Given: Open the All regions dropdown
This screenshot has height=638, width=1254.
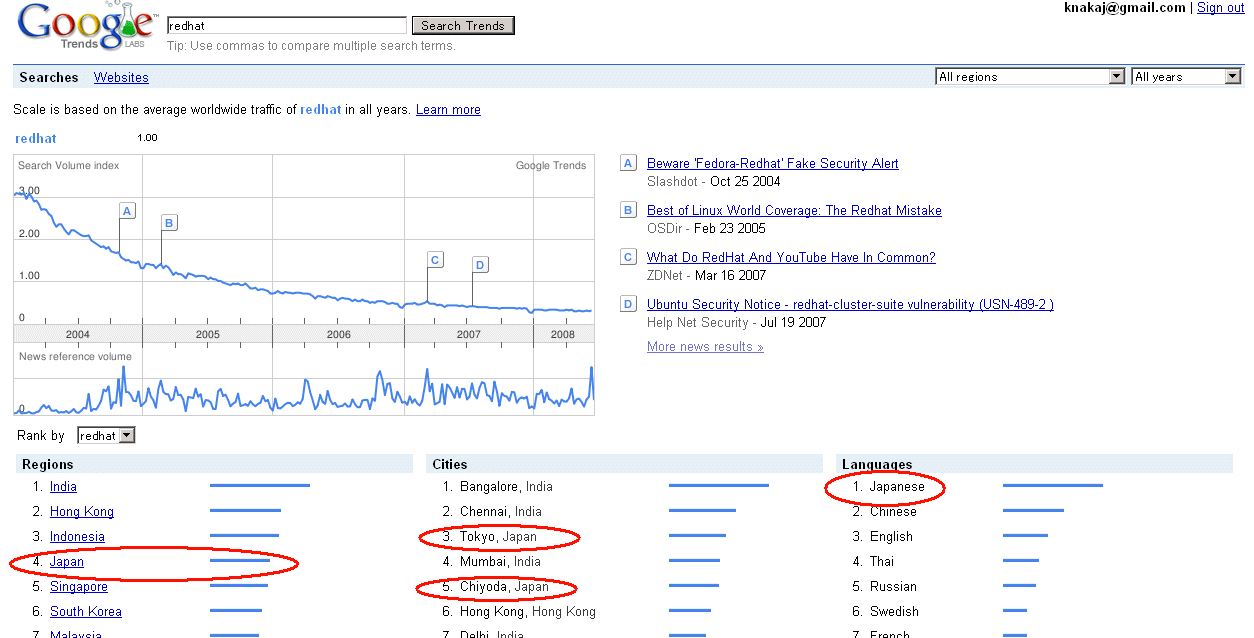Looking at the screenshot, I should [1030, 76].
